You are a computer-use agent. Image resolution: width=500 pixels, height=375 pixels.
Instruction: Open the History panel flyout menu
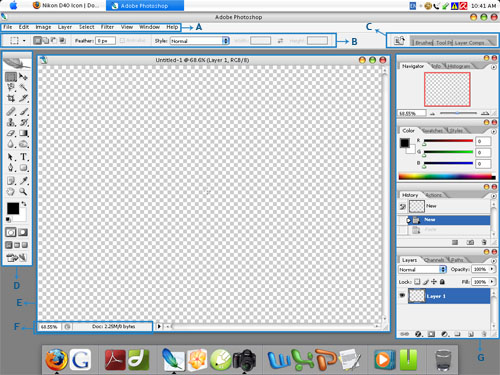click(x=494, y=196)
